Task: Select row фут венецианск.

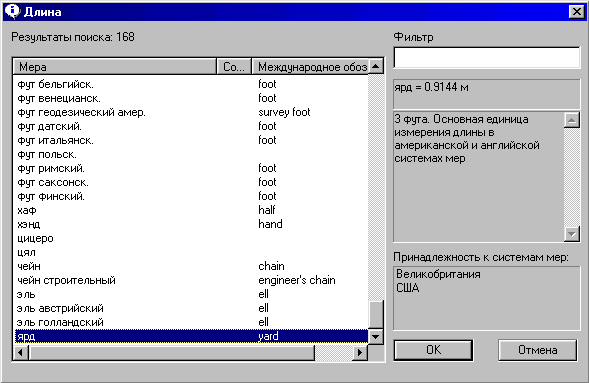Action: point(191,98)
